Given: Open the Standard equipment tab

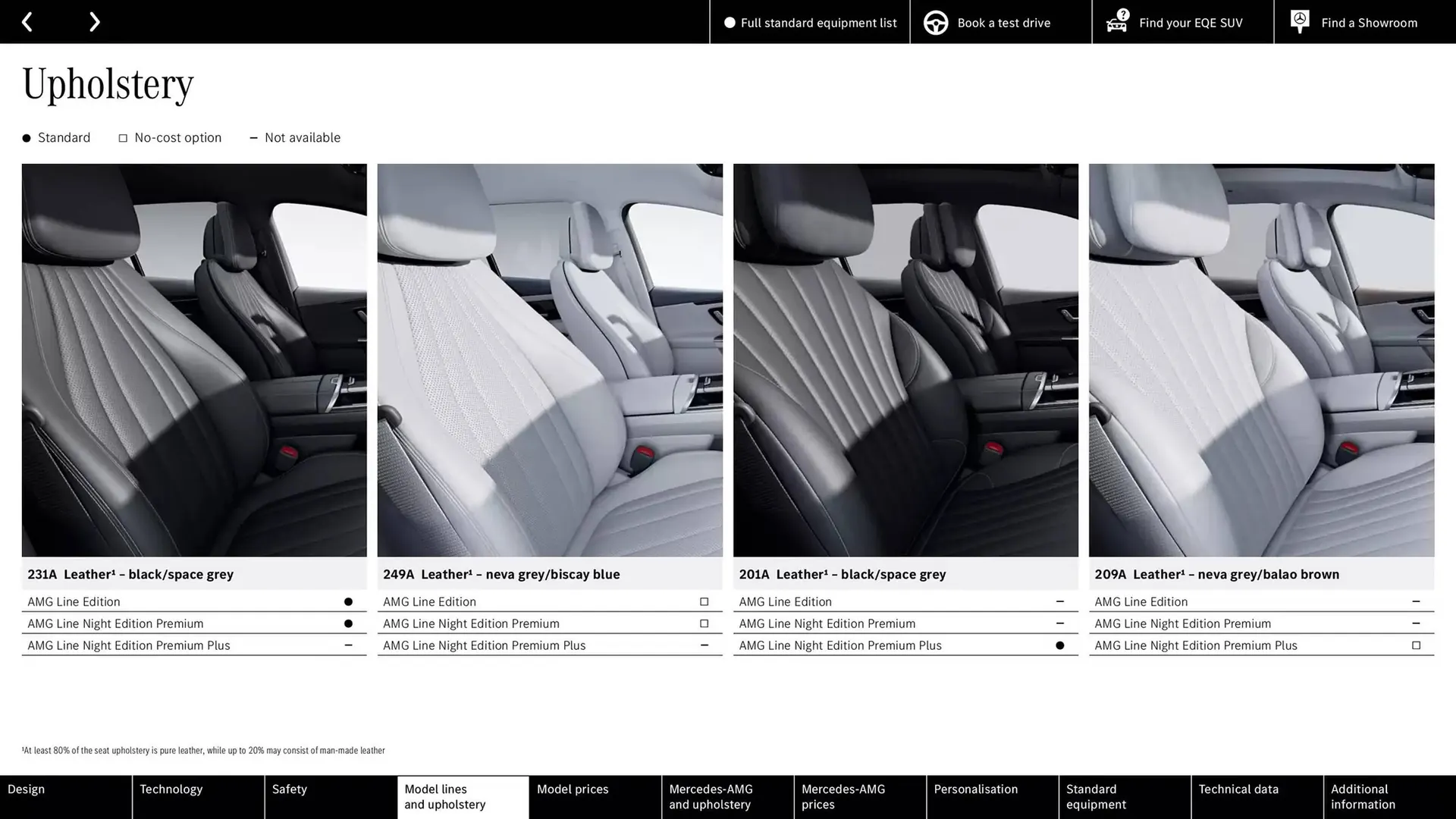Looking at the screenshot, I should click(1125, 797).
